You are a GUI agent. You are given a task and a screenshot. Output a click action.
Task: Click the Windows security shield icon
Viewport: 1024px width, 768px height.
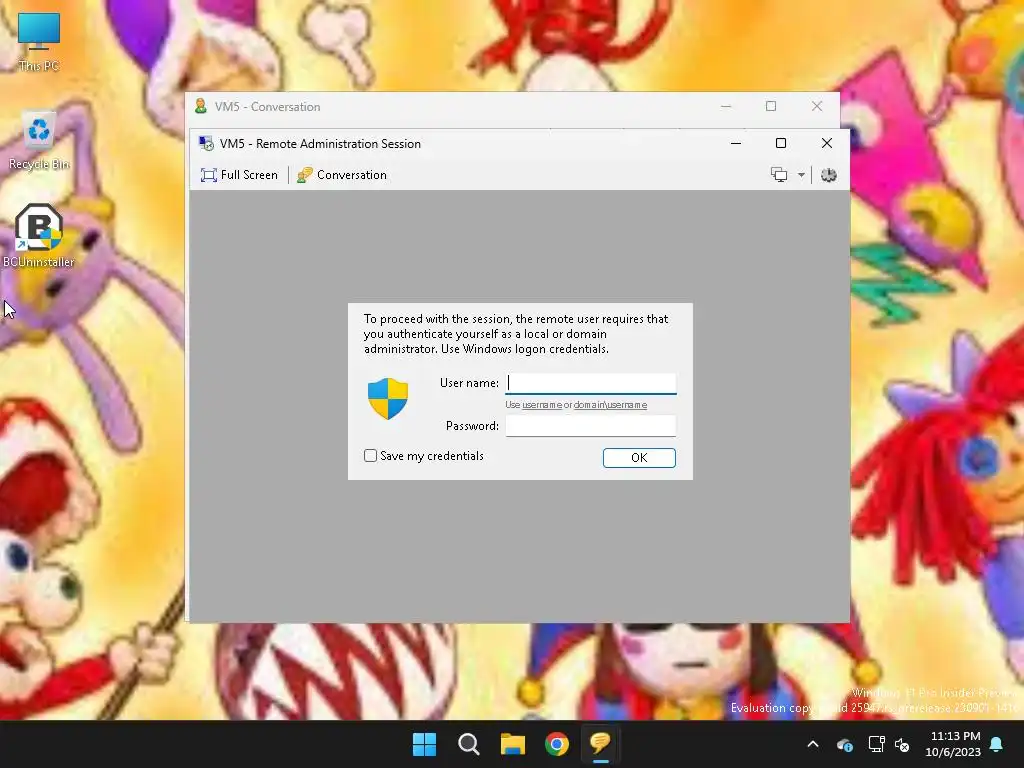(388, 398)
